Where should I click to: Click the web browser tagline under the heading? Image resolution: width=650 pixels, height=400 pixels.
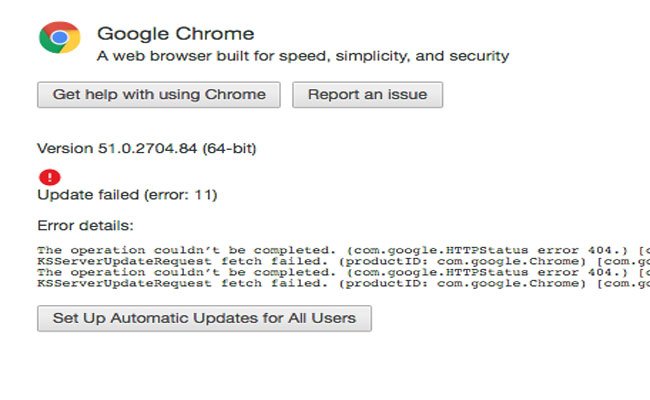303,56
